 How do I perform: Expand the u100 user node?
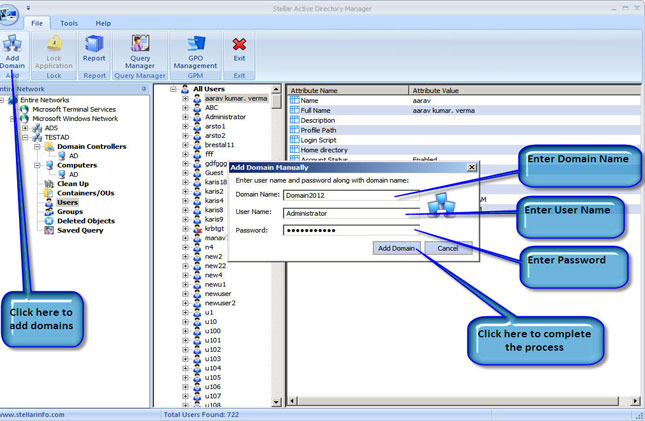186,331
